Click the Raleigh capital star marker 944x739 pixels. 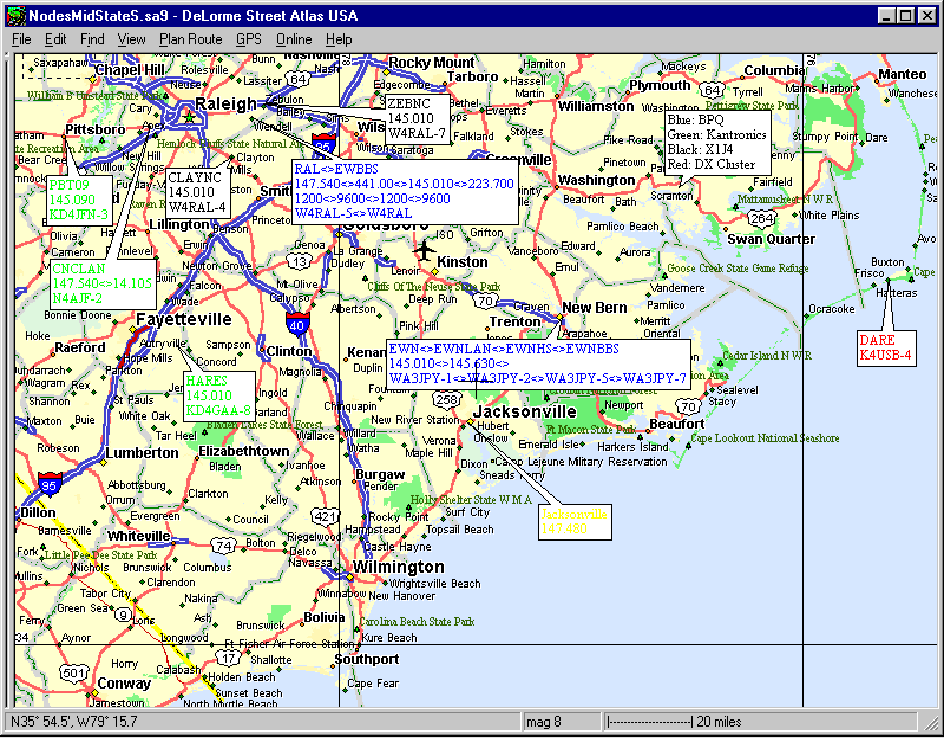(189, 117)
